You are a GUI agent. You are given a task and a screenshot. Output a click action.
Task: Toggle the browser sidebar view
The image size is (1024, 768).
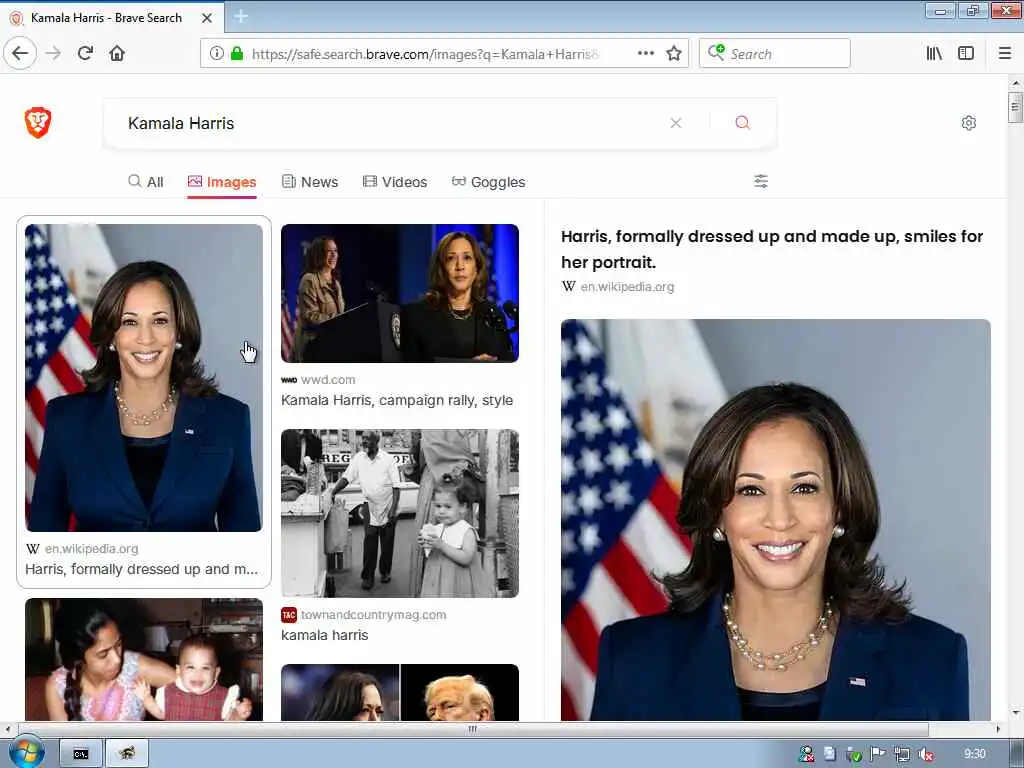pyautogui.click(x=966, y=54)
